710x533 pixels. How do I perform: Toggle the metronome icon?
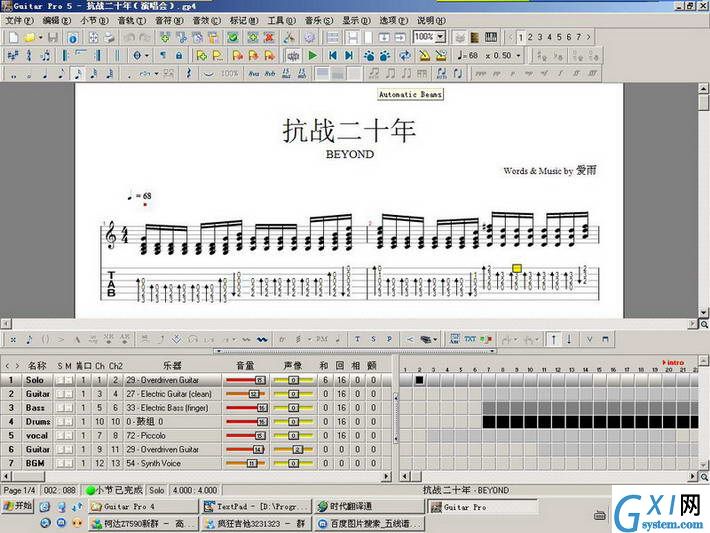tap(424, 56)
